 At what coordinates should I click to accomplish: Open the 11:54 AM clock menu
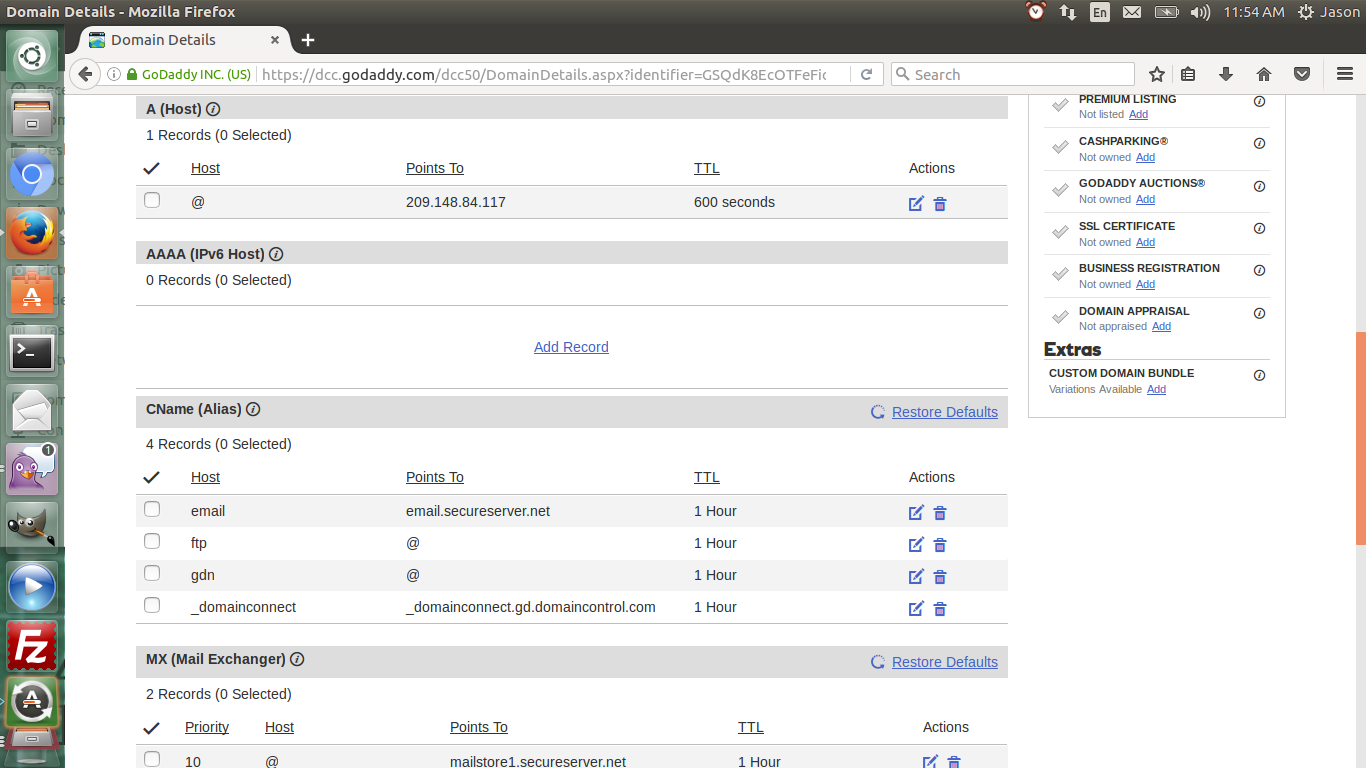pos(1254,12)
